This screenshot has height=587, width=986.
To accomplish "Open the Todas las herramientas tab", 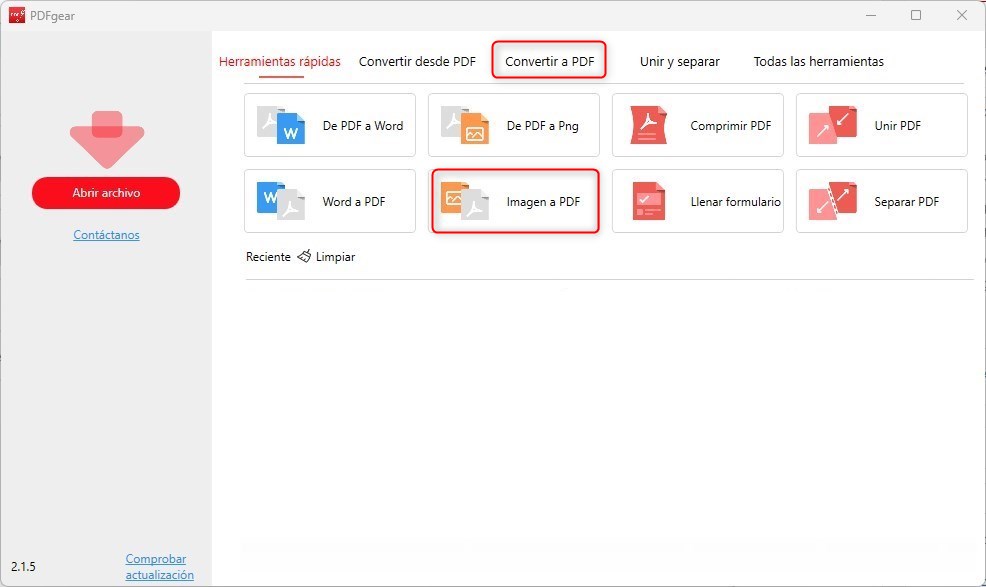I will point(818,61).
